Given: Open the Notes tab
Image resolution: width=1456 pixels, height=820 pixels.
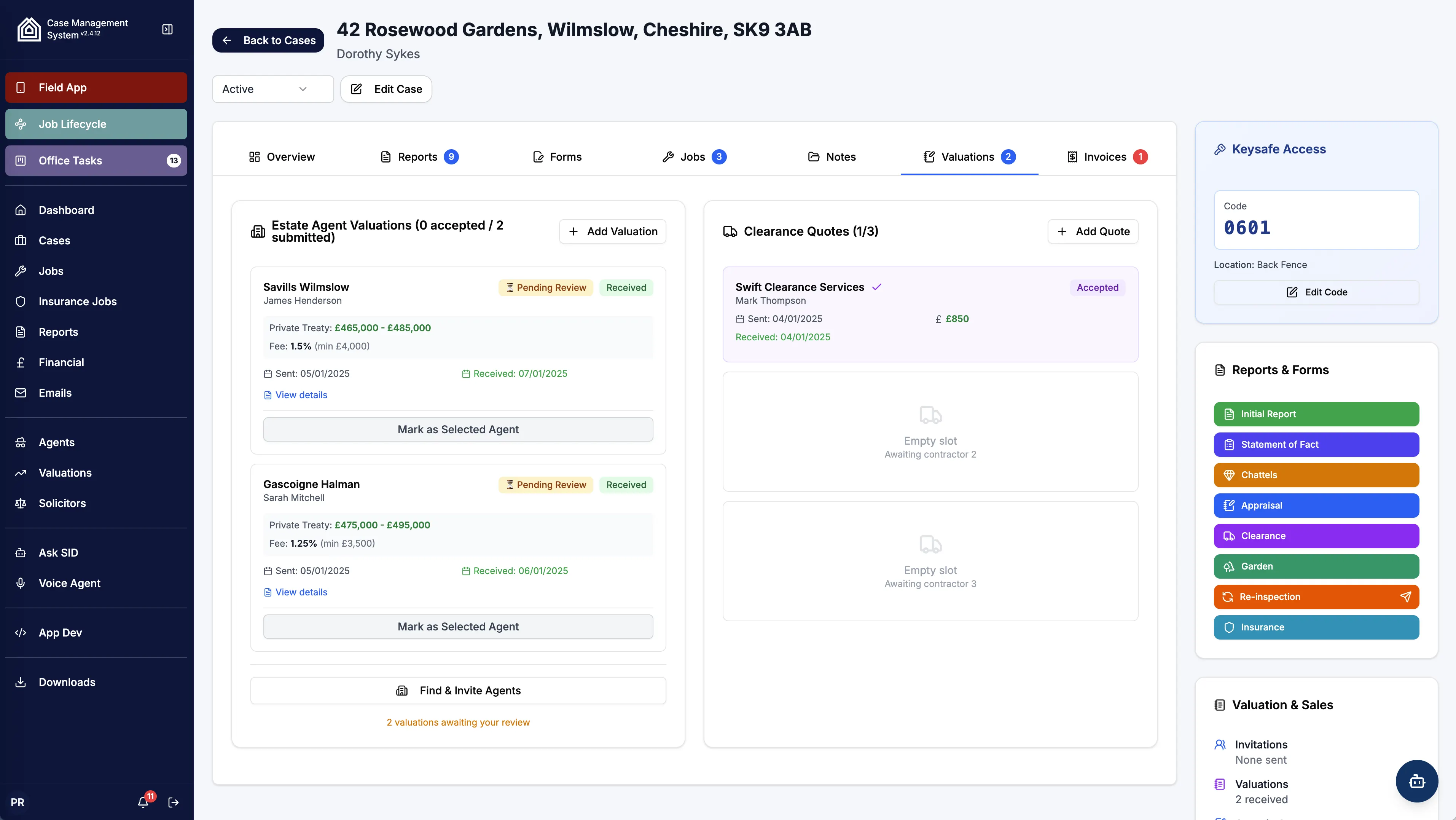Looking at the screenshot, I should [x=832, y=156].
